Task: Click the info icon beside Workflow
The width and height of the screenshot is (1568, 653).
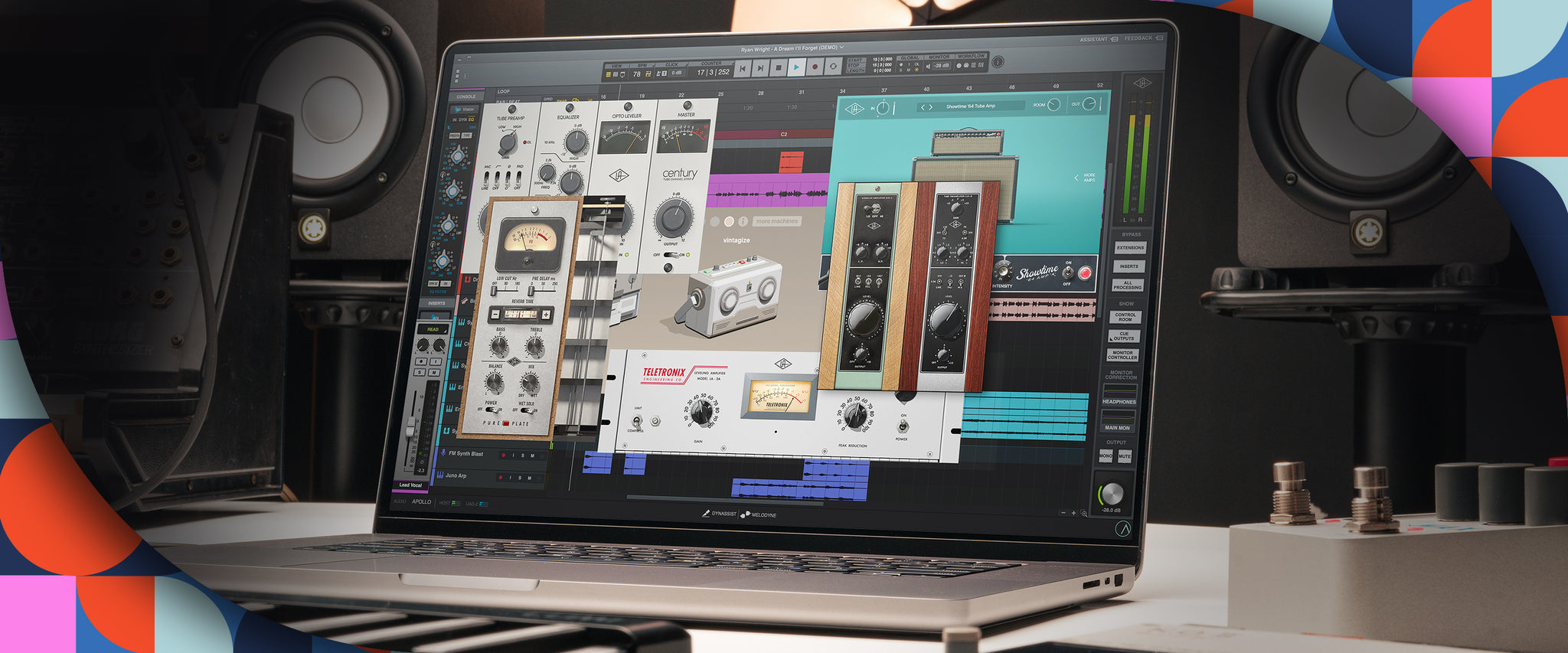Action: (x=998, y=62)
